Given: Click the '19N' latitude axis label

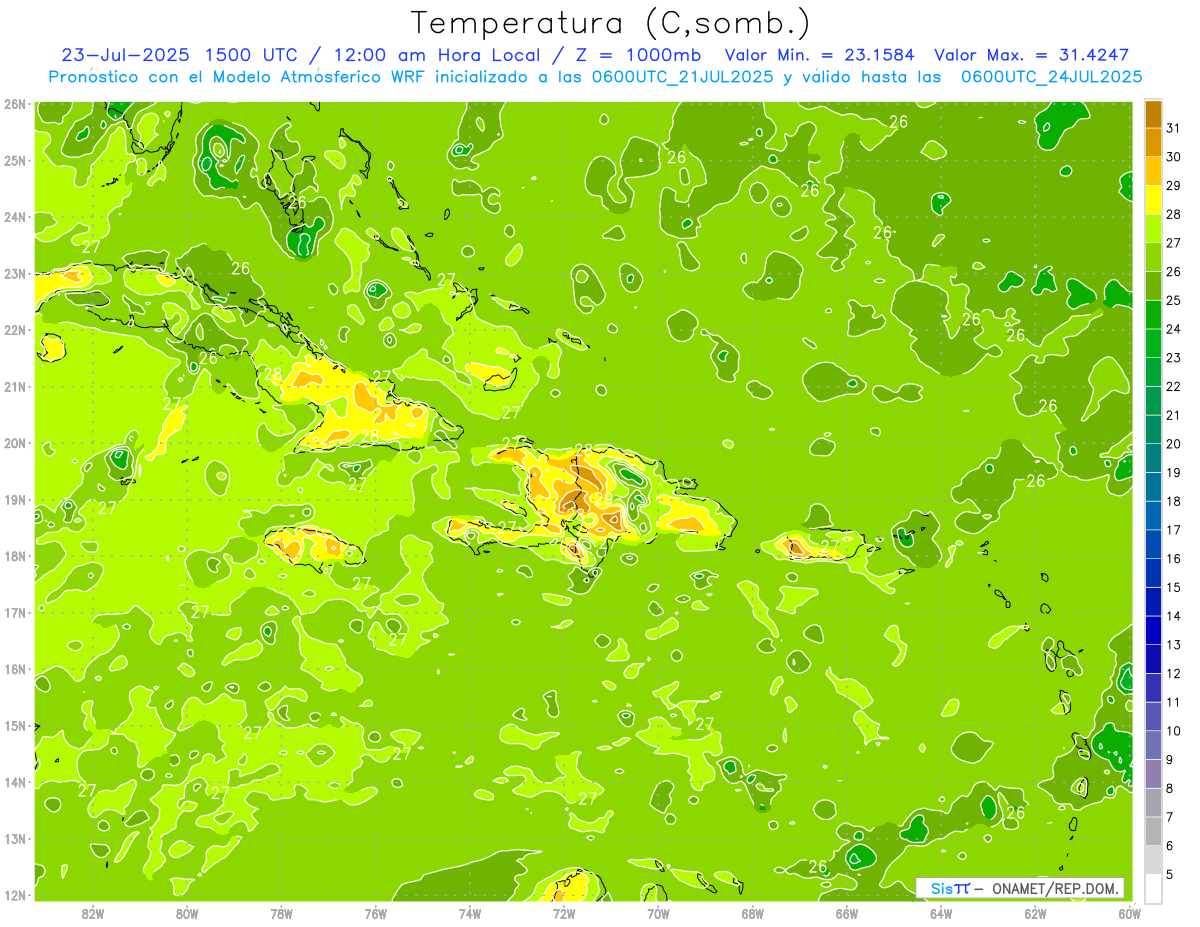Looking at the screenshot, I should (x=14, y=499).
